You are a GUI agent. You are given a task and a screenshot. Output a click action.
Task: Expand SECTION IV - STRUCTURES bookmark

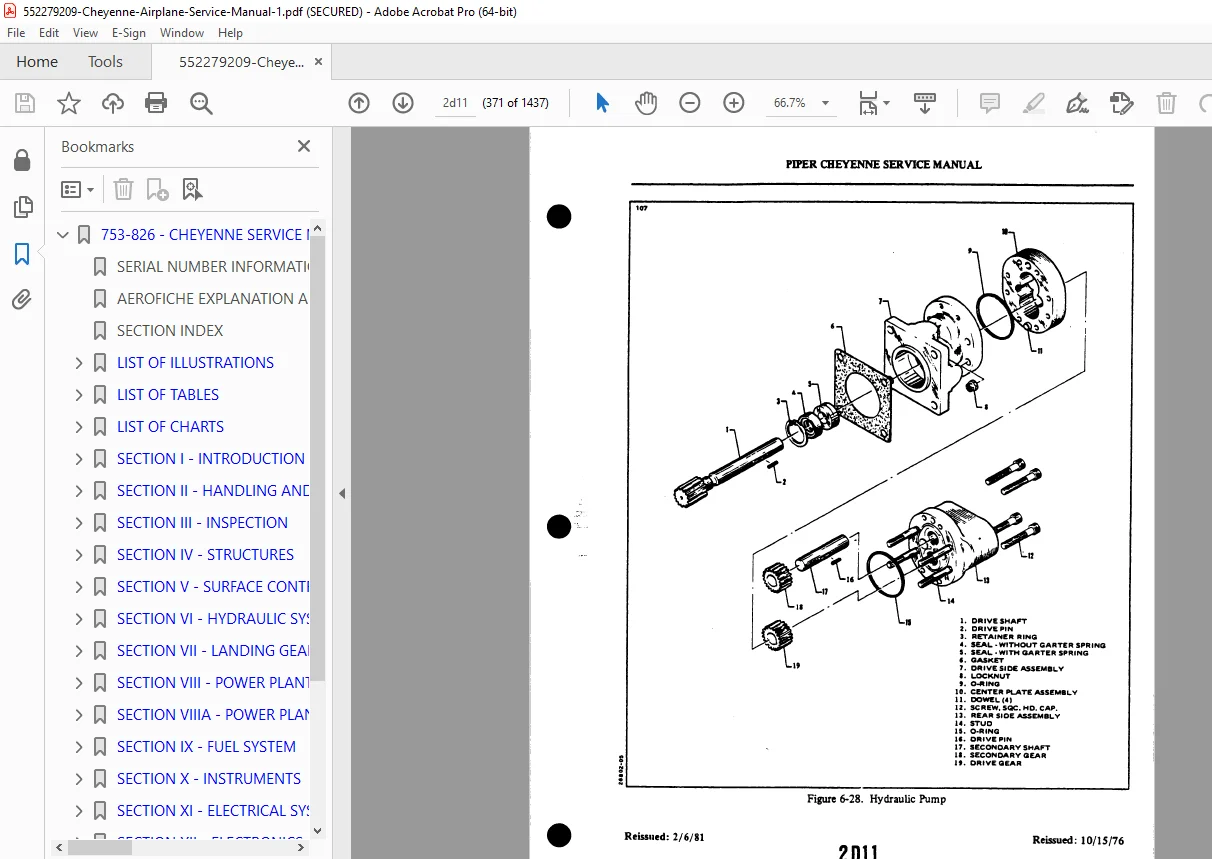click(79, 555)
